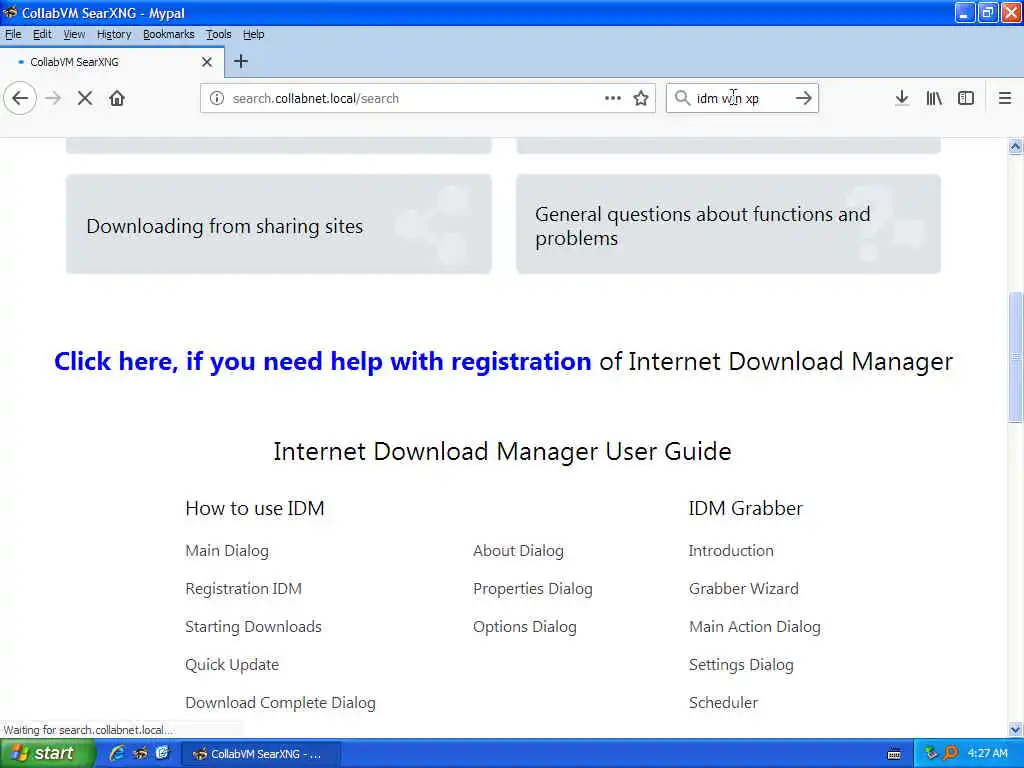Click the 'IDM Grabber' heading
This screenshot has height=768, width=1024.
tap(745, 509)
